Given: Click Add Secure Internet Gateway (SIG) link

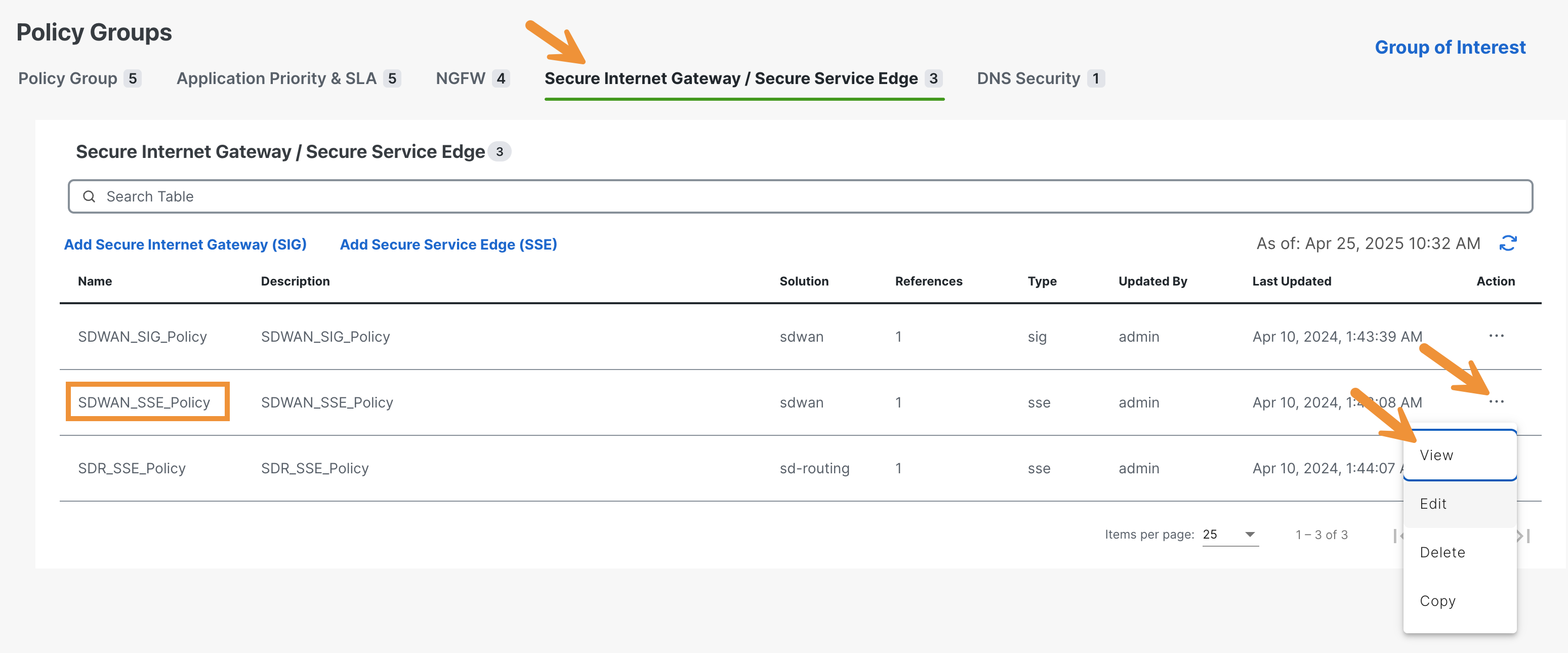Looking at the screenshot, I should [x=185, y=244].
